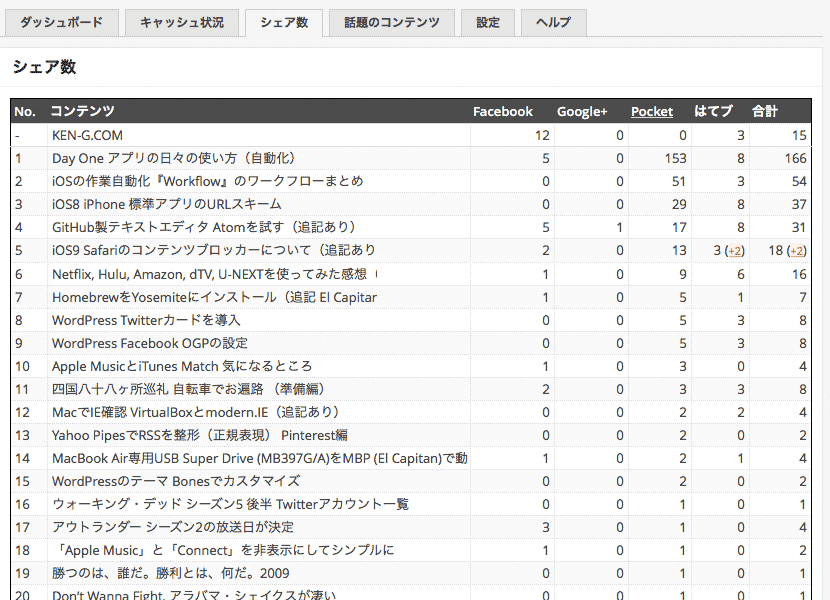Select the iOS9 Safariのコンテンツブロッカー entry

coord(214,250)
